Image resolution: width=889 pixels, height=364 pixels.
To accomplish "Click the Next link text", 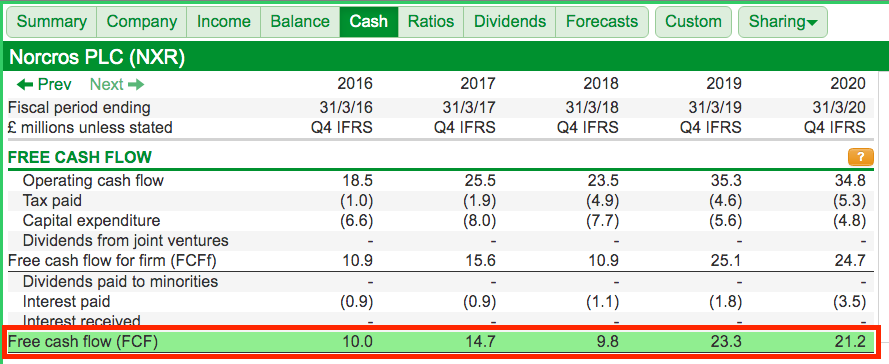I will tap(107, 84).
